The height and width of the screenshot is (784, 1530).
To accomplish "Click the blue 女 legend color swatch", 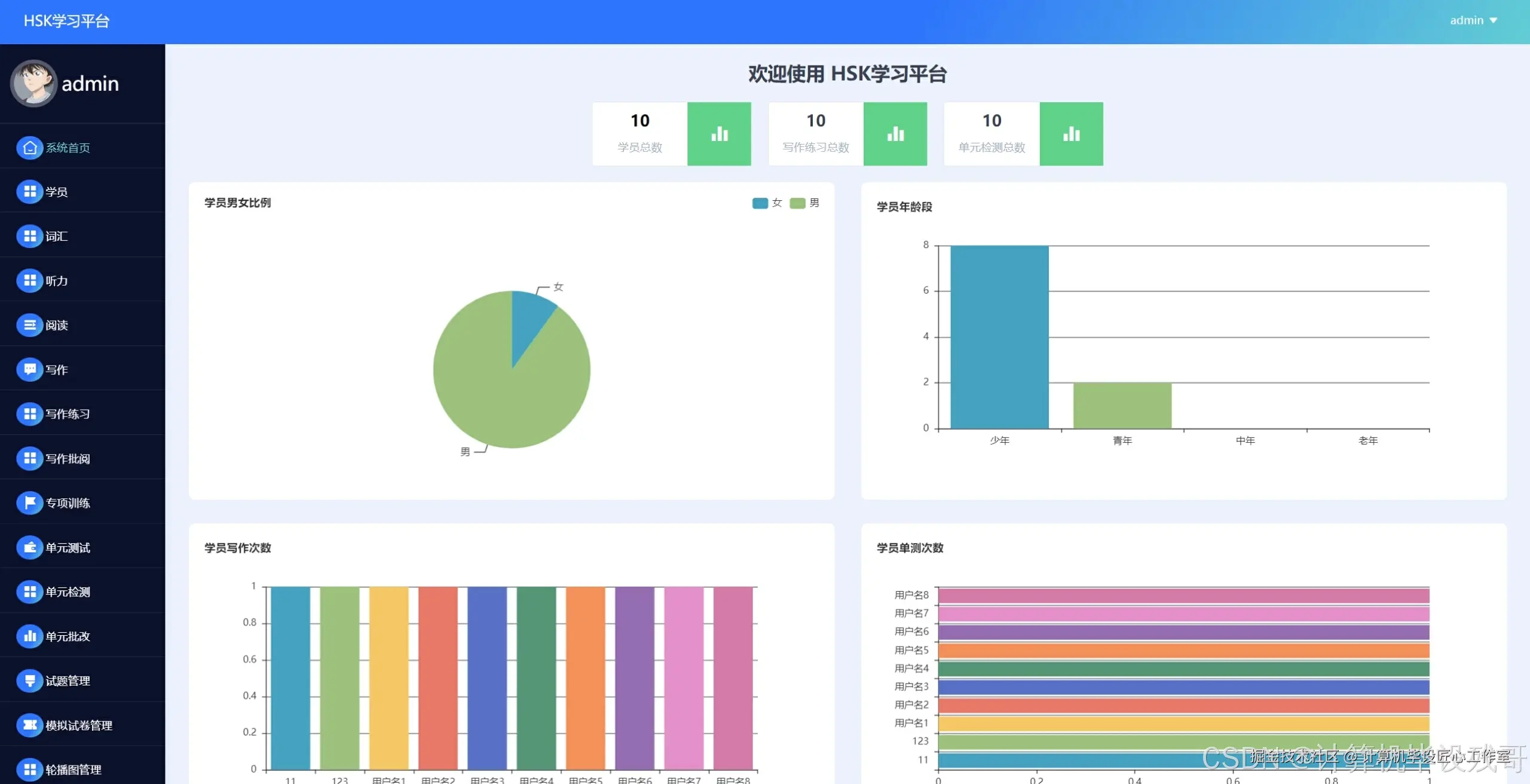I will tap(758, 203).
